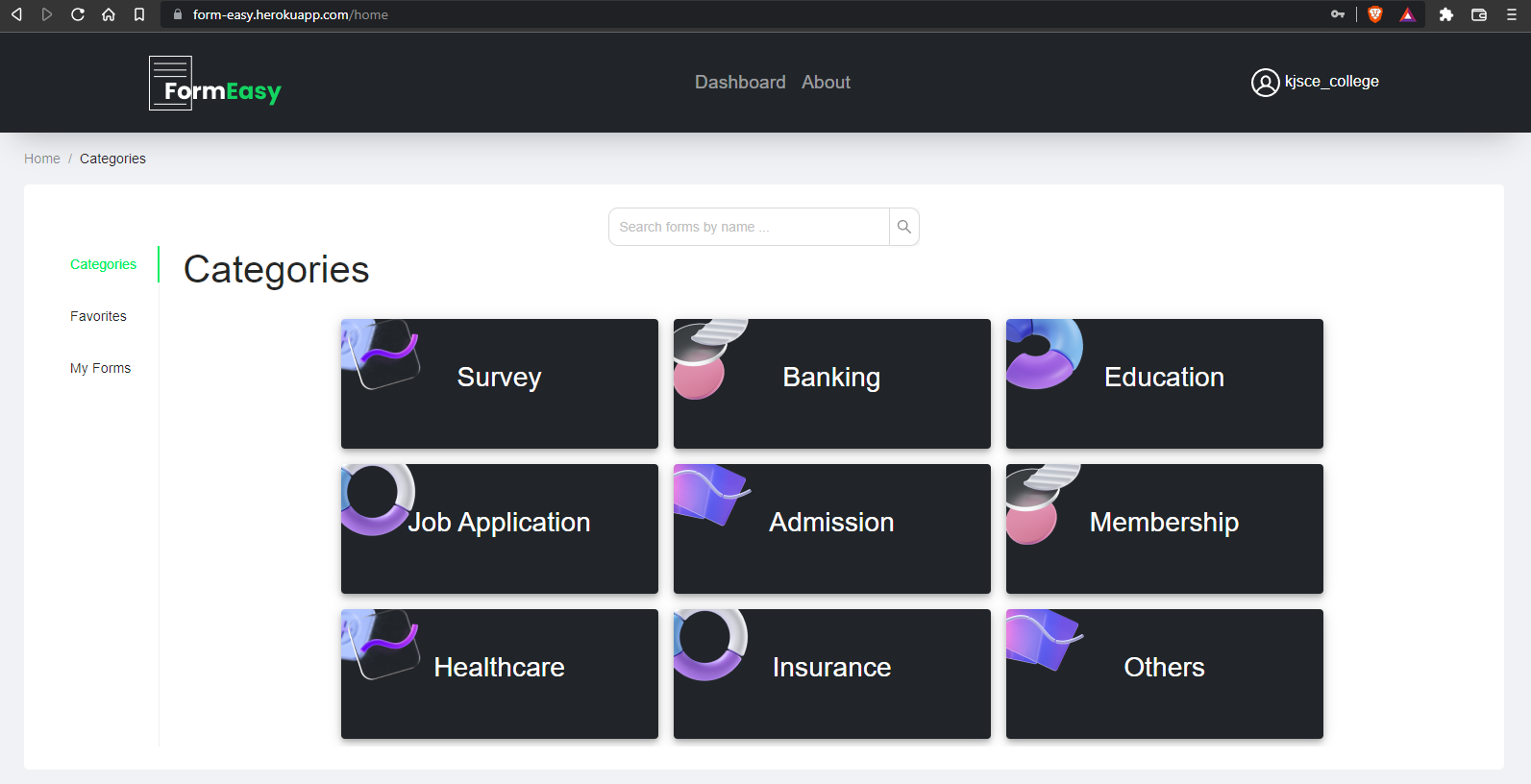Viewport: 1531px width, 784px height.
Task: Click the Others card cube icon
Action: pos(1045,640)
